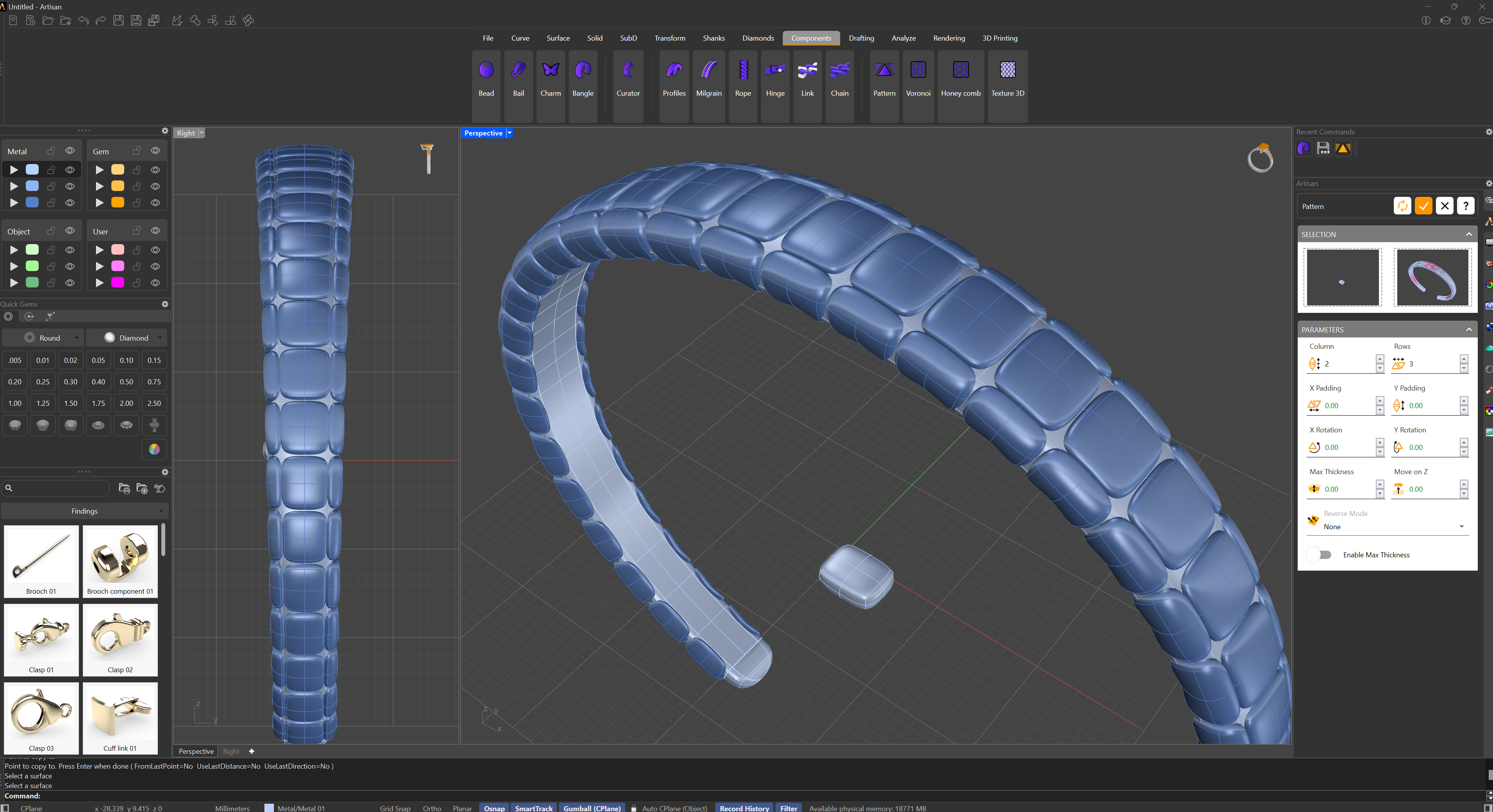This screenshot has width=1493, height=812.
Task: Open the Perspective viewport menu arrow
Action: 509,133
